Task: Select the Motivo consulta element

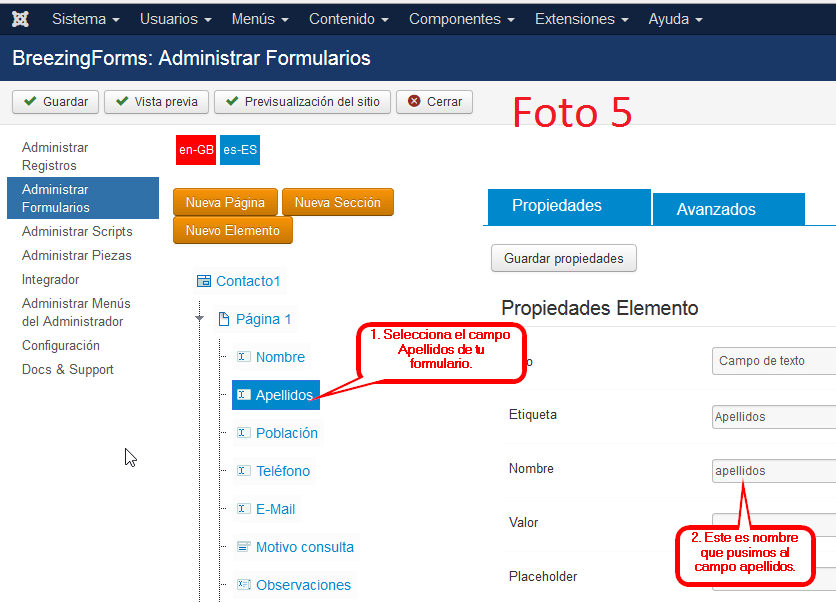Action: pyautogui.click(x=304, y=547)
